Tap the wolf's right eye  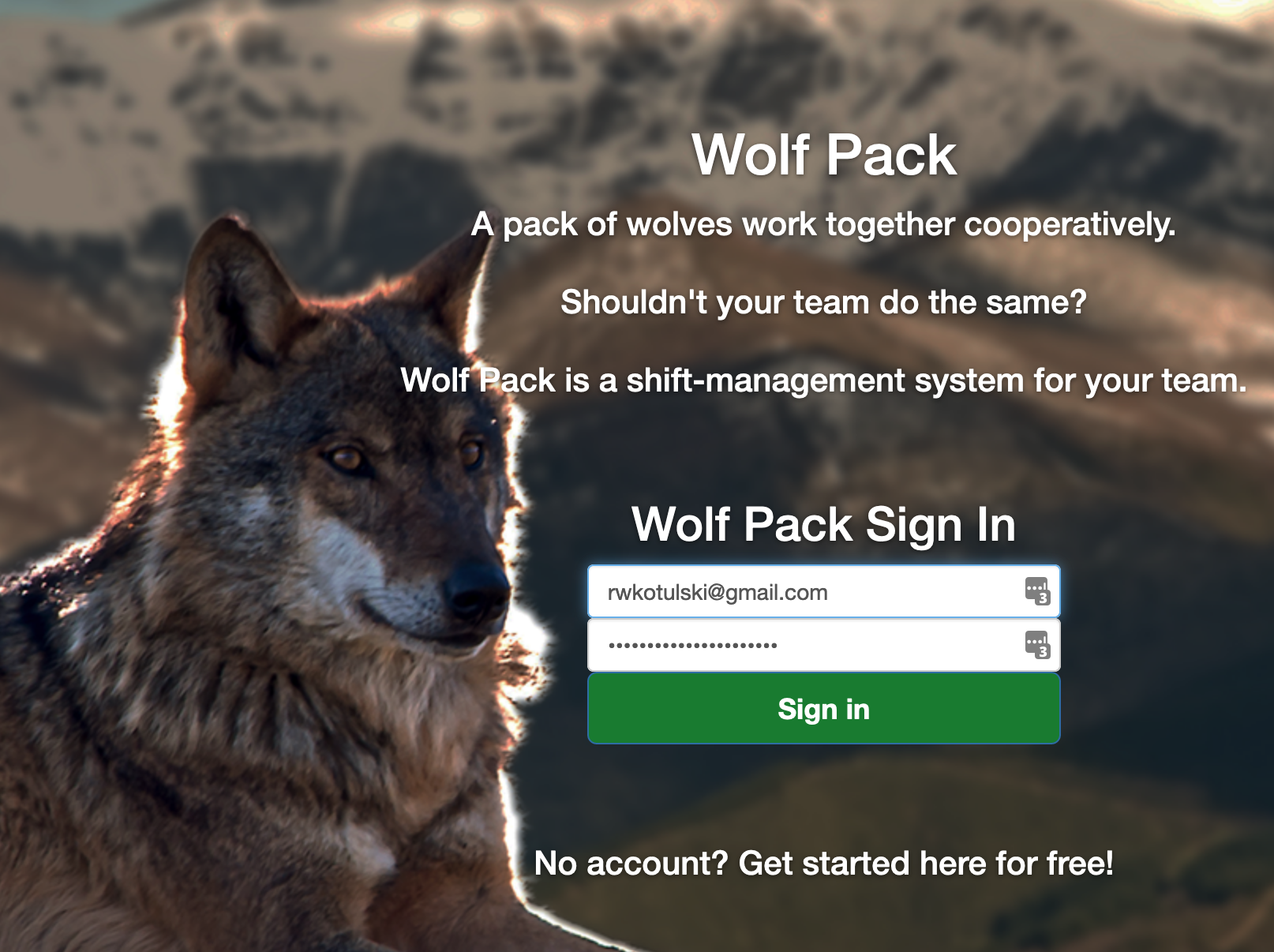point(471,453)
